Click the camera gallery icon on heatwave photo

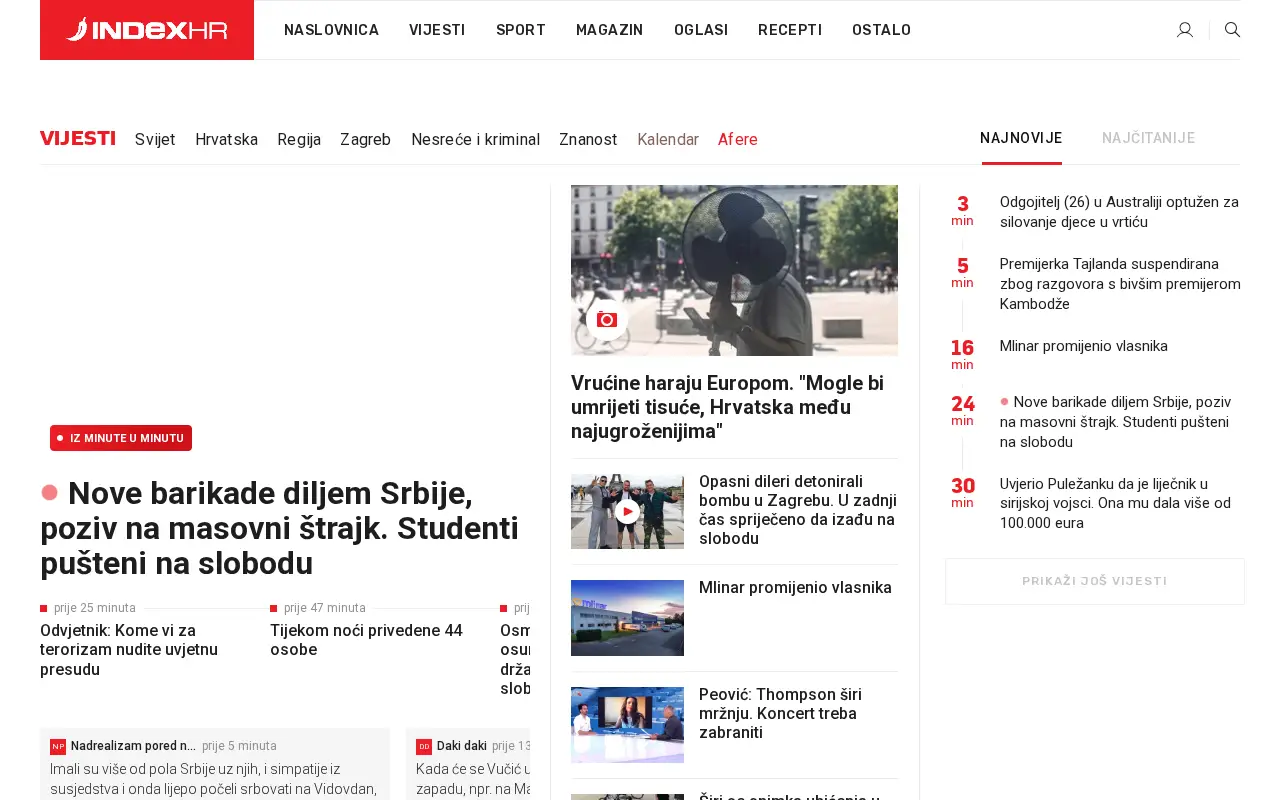pyautogui.click(x=607, y=320)
